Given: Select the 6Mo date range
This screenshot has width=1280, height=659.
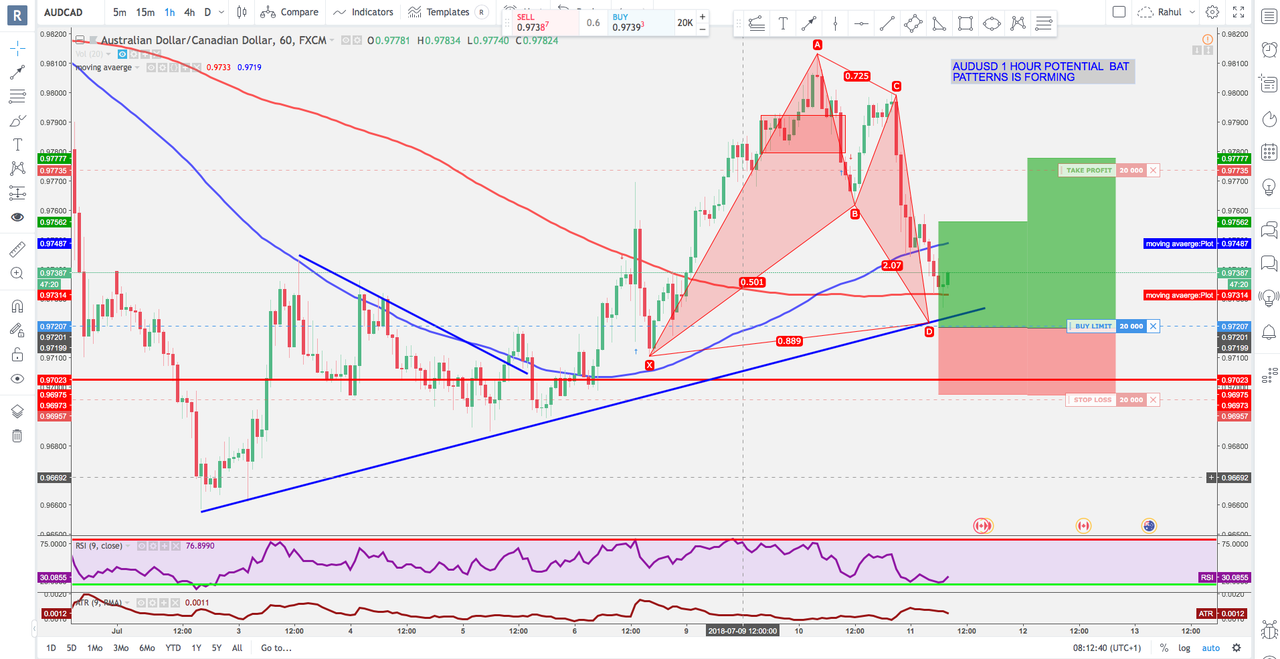Looking at the screenshot, I should [147, 648].
